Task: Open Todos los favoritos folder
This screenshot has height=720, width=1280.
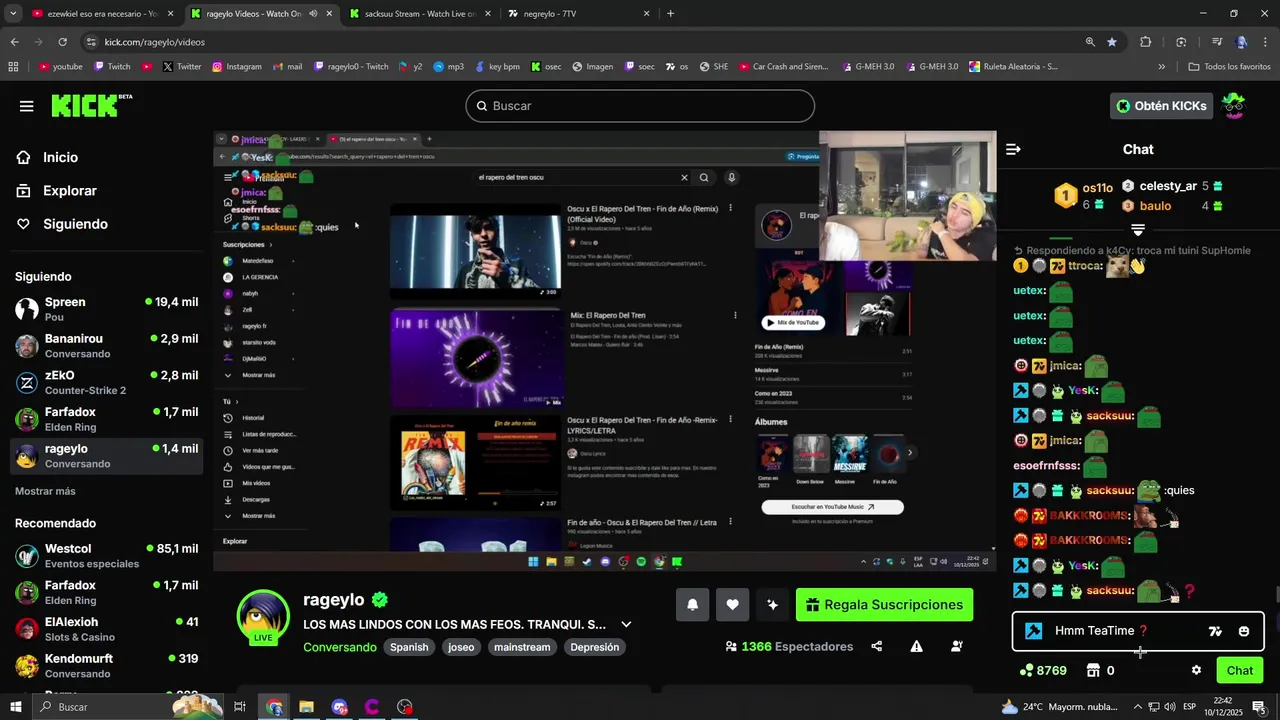Action: [x=1230, y=67]
